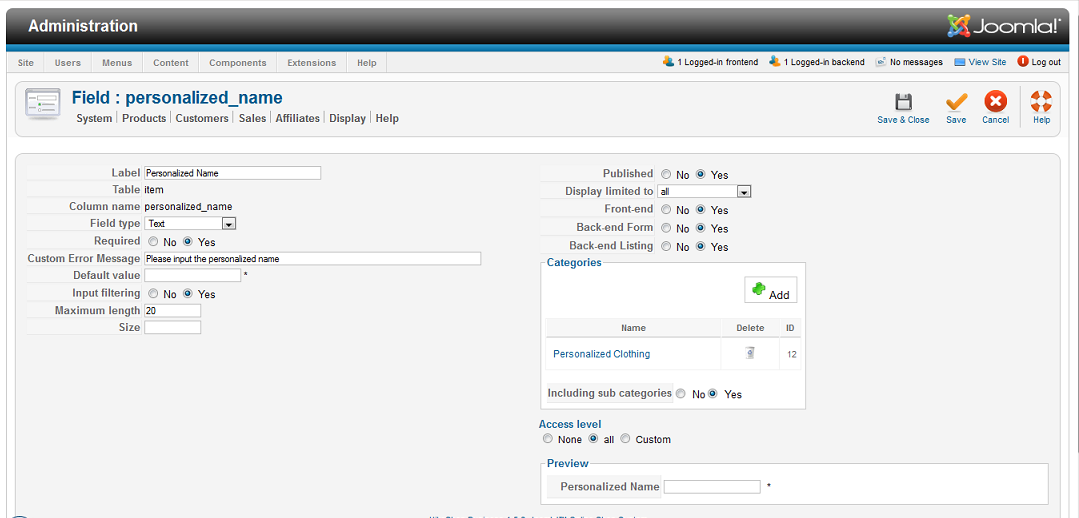Open the Components menu
Image resolution: width=1079 pixels, height=518 pixels.
click(x=237, y=63)
